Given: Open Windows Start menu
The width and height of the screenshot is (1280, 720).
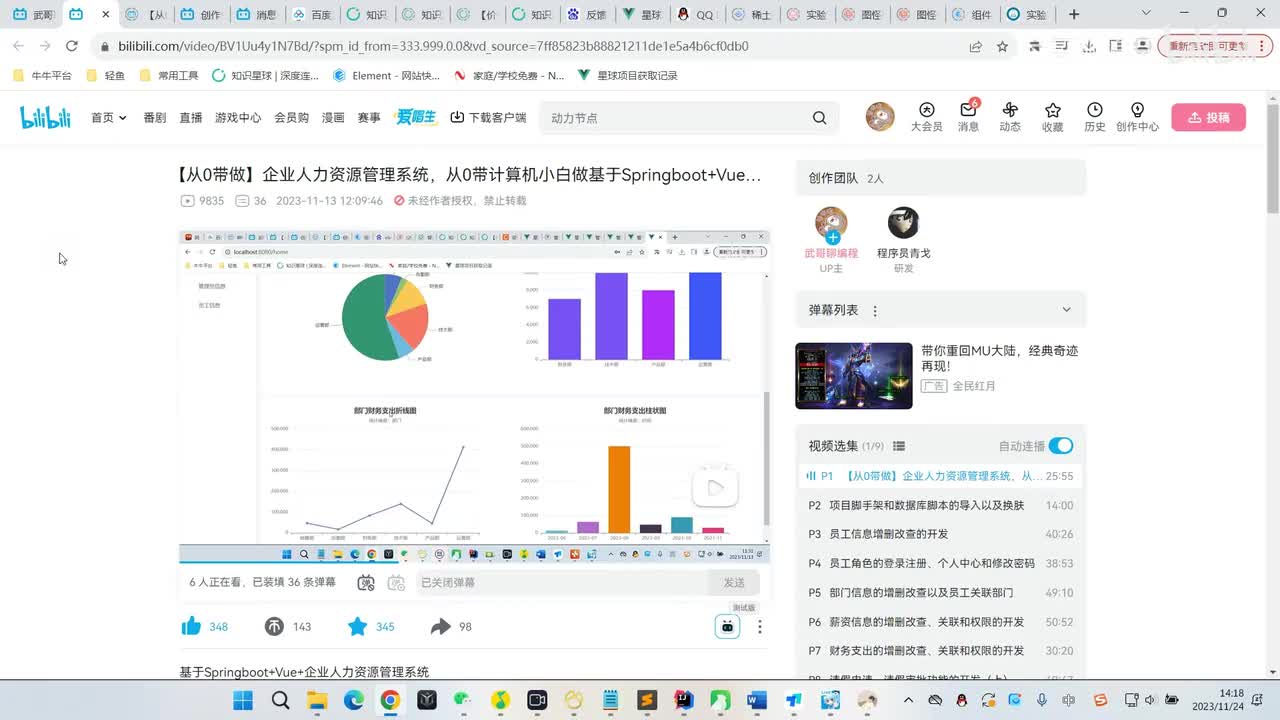Looking at the screenshot, I should coord(243,700).
